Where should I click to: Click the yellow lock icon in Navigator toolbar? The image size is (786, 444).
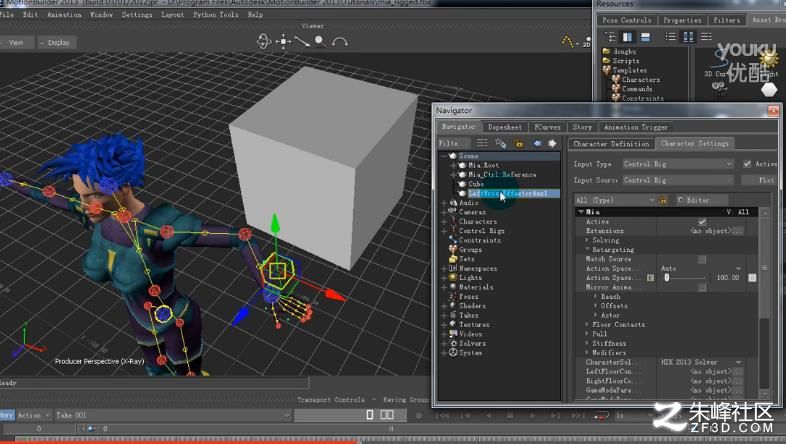[518, 144]
